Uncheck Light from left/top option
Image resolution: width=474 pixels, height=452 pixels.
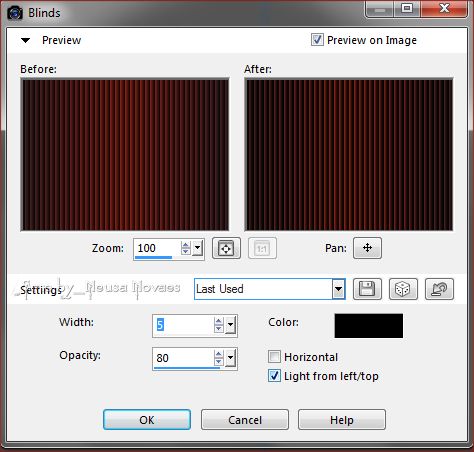click(274, 376)
